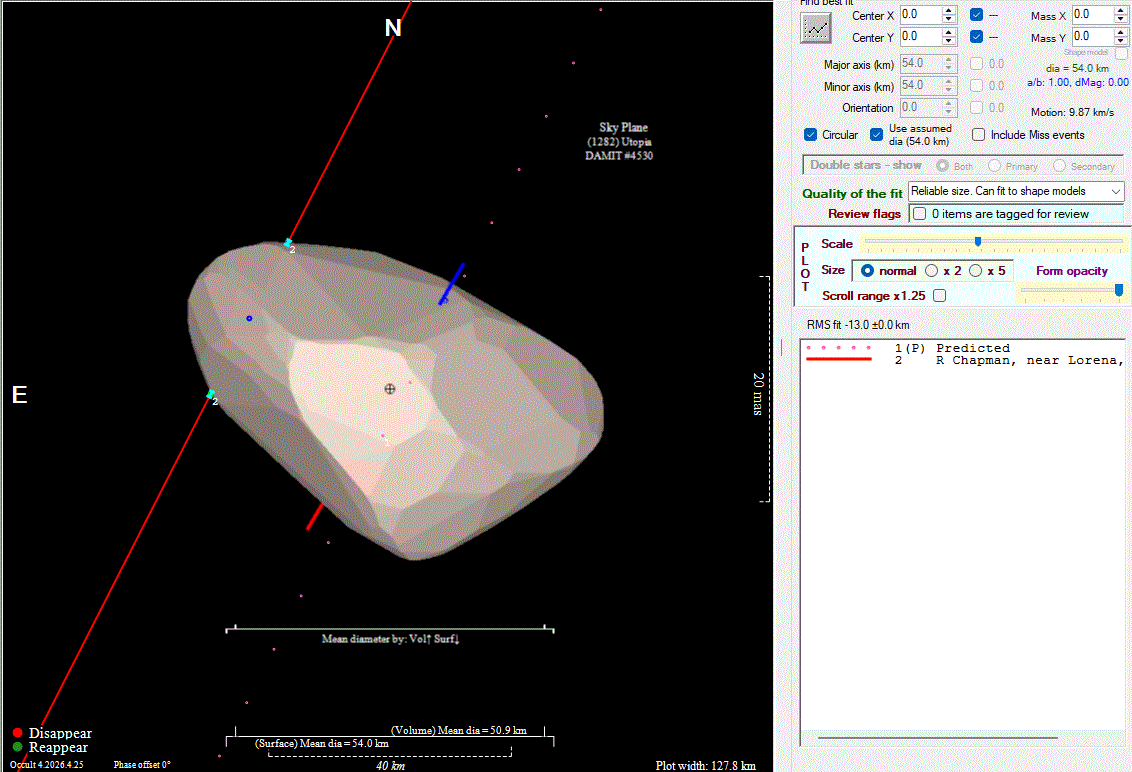This screenshot has height=772, width=1132.
Task: Enable the Scroll range x1.25 checkbox
Action: pos(939,295)
